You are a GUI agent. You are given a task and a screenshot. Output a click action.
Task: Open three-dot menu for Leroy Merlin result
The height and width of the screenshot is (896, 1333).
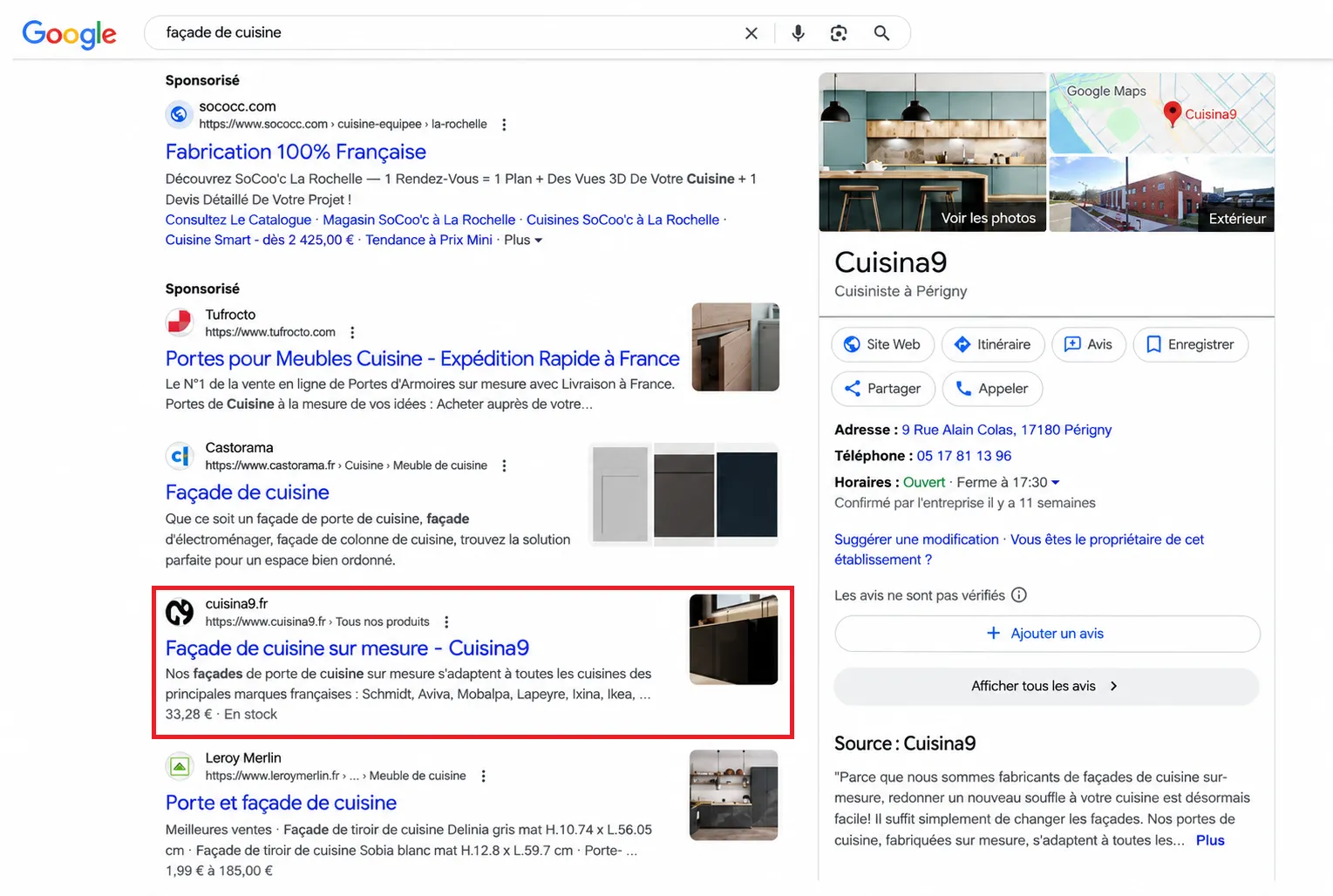[483, 776]
